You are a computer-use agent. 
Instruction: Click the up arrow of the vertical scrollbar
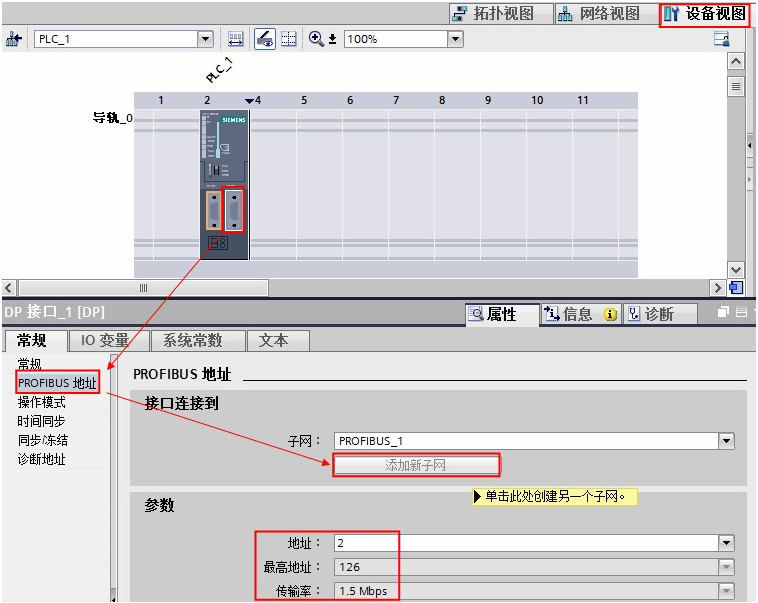(x=736, y=61)
